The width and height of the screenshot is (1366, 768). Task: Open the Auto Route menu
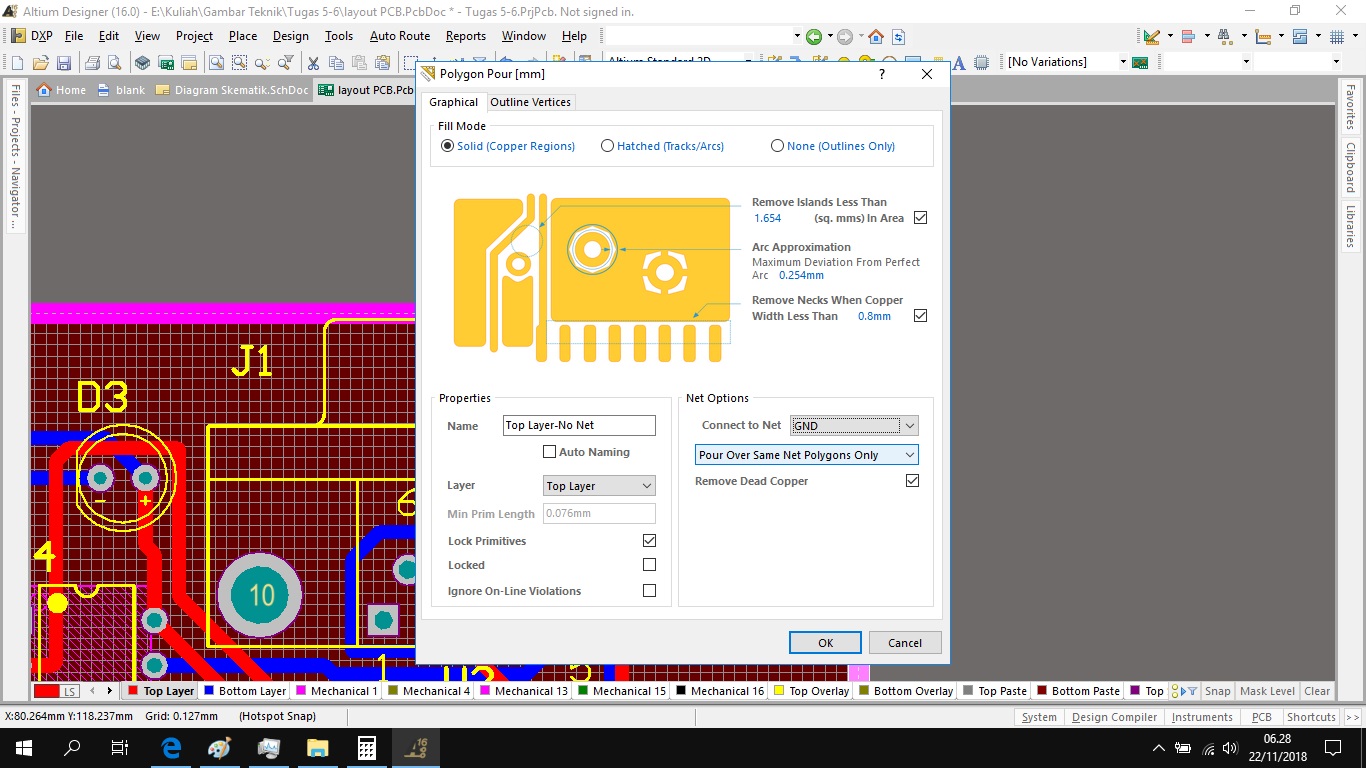tap(400, 36)
